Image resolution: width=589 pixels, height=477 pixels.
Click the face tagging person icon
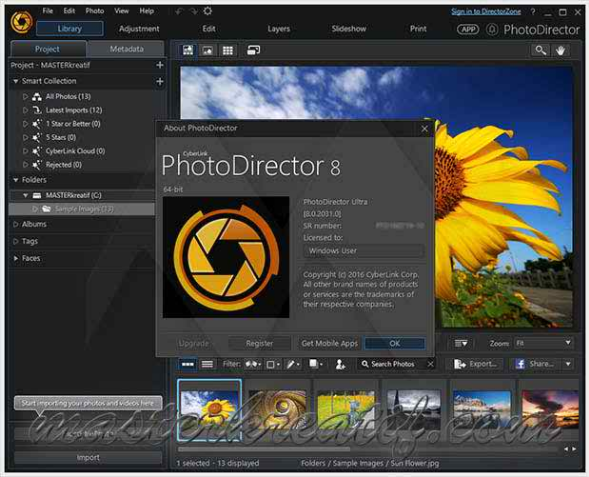[340, 364]
